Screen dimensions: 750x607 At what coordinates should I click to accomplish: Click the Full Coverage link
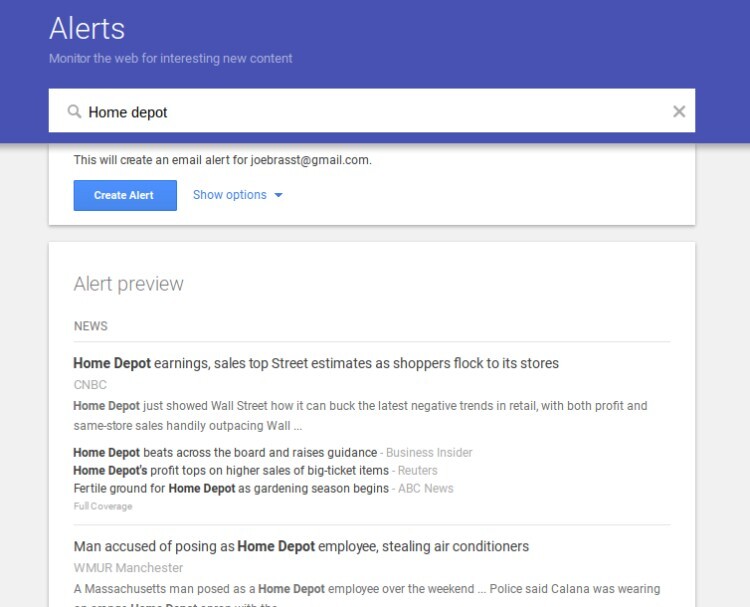(103, 506)
